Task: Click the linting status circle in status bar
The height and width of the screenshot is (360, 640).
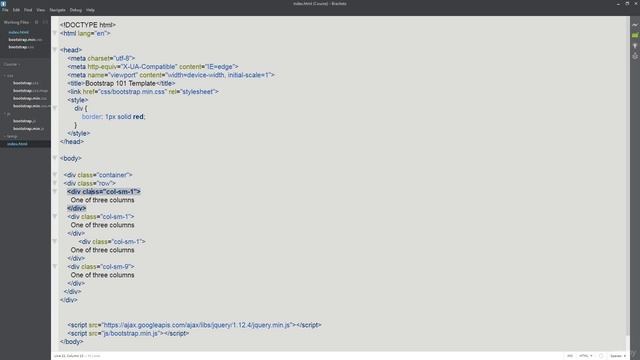Action: click(x=601, y=356)
